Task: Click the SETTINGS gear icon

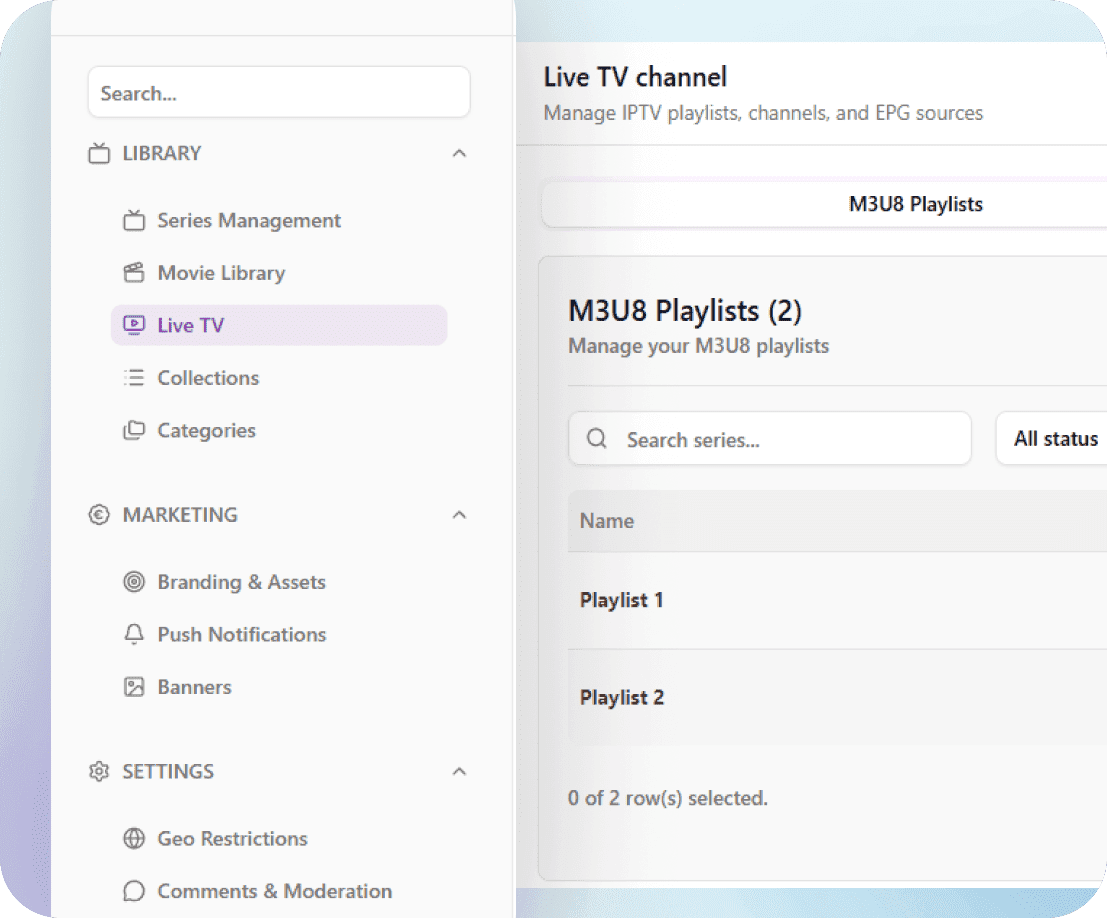Action: 97,771
